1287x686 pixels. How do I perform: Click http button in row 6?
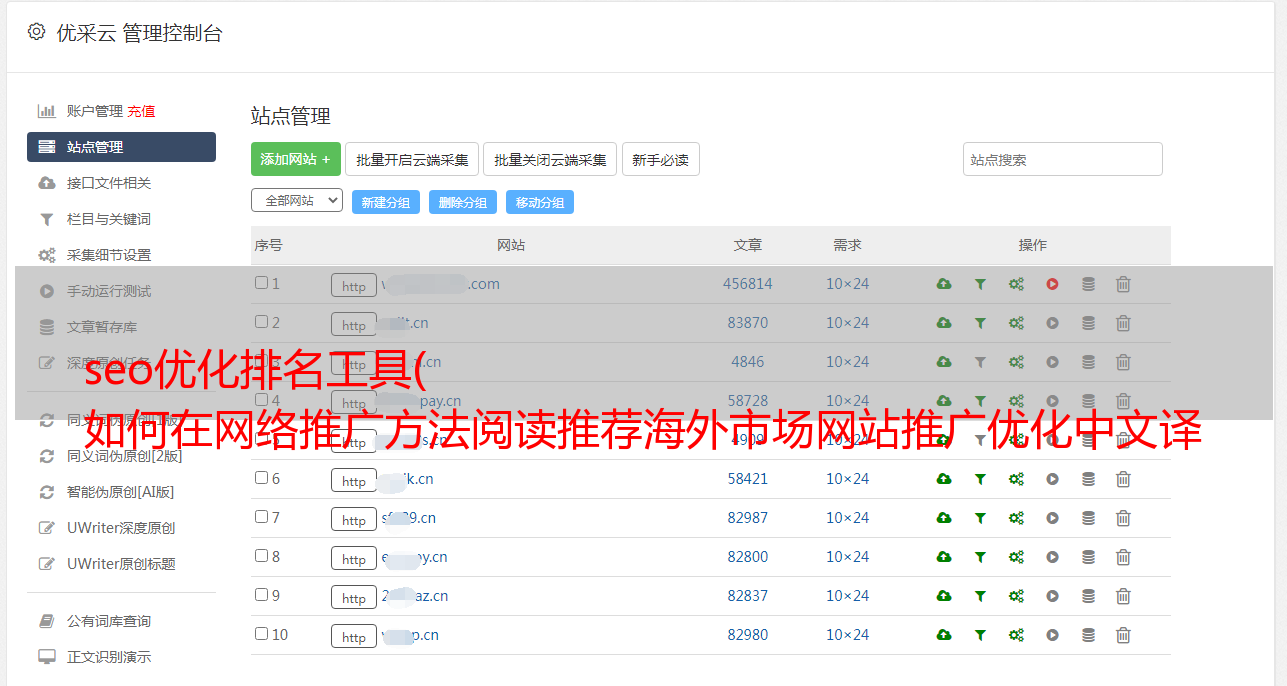click(354, 480)
